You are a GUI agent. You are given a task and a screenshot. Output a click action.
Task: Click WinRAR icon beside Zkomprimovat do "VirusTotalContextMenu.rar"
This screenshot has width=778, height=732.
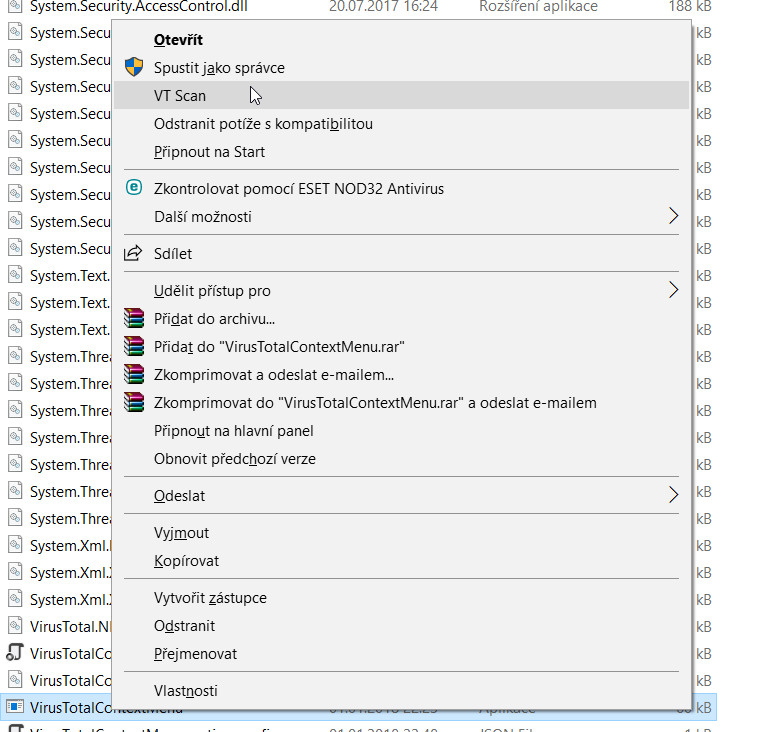point(134,402)
